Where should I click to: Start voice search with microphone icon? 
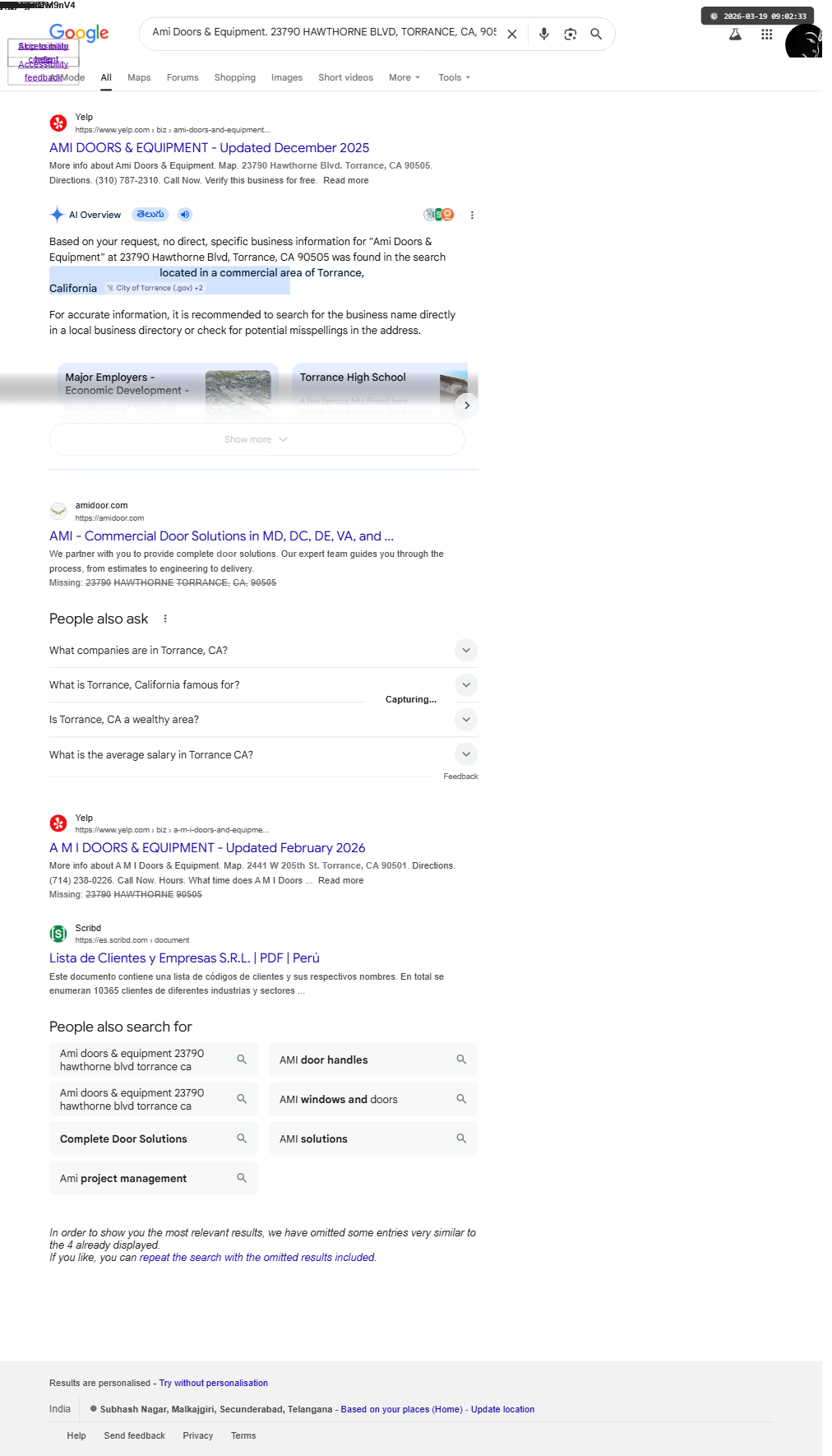click(543, 34)
